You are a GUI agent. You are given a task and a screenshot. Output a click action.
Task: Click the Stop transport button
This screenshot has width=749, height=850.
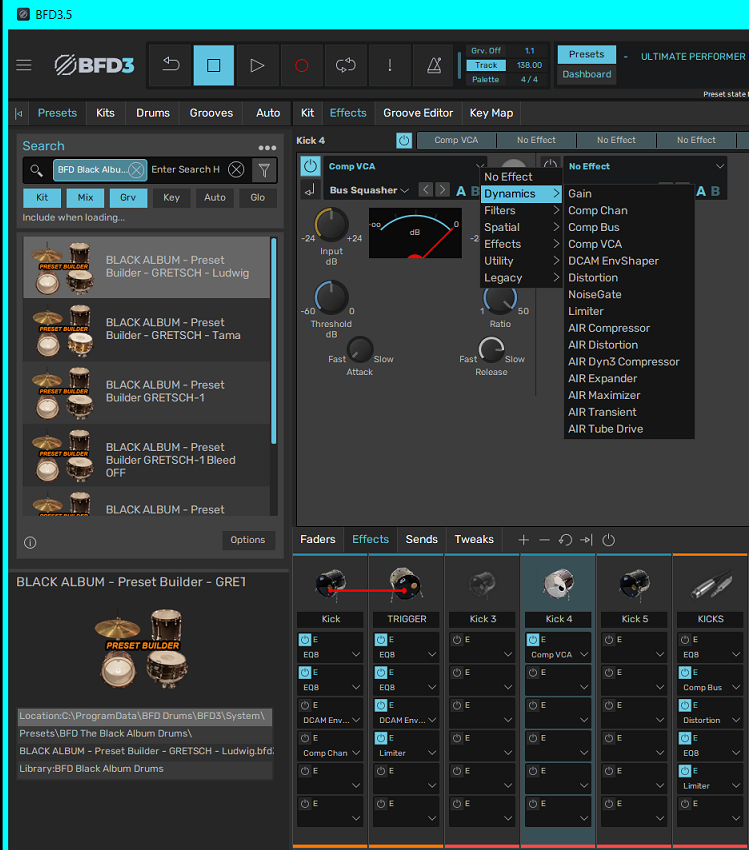(x=213, y=65)
